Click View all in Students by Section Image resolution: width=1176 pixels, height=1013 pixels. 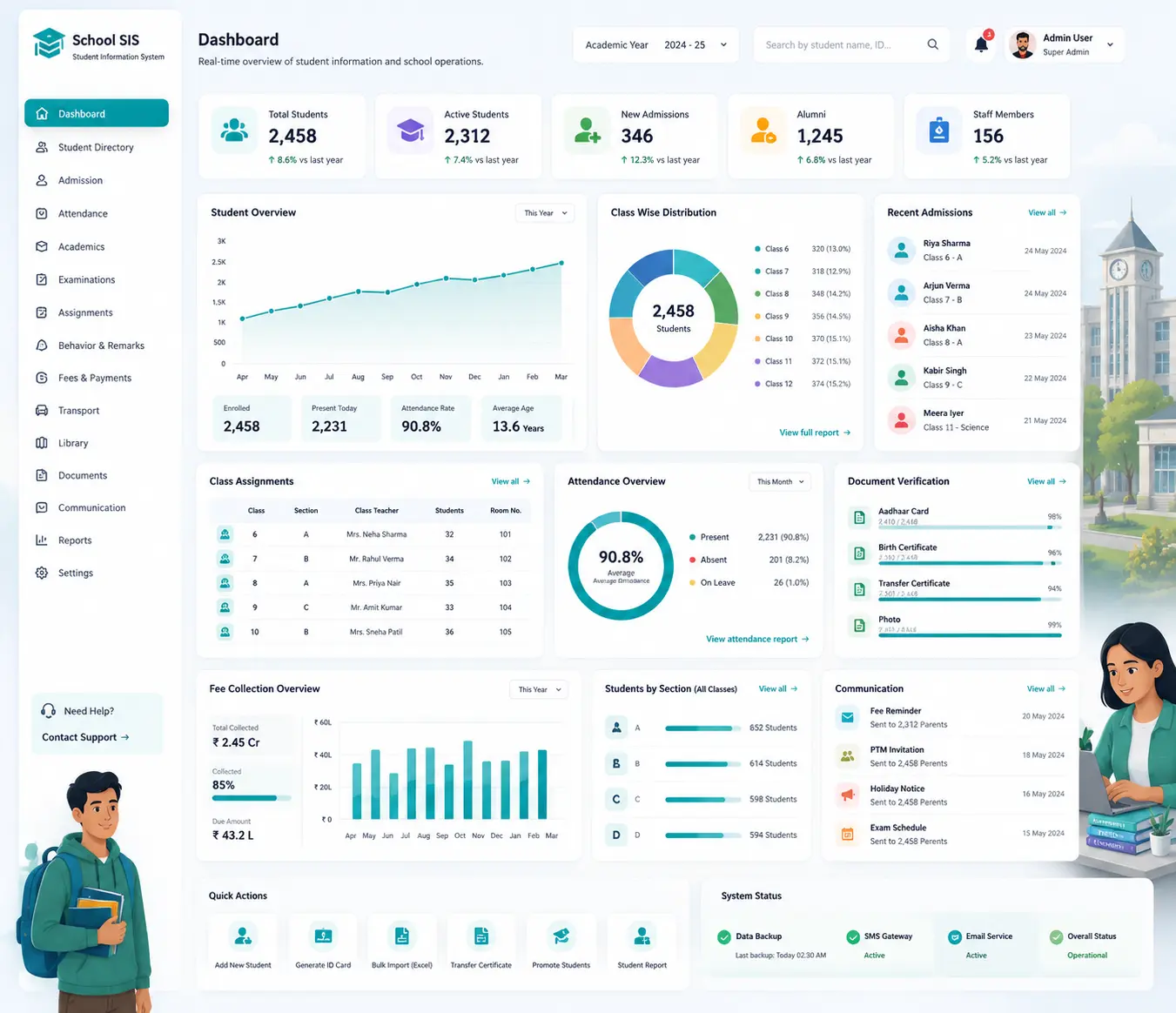coord(778,688)
